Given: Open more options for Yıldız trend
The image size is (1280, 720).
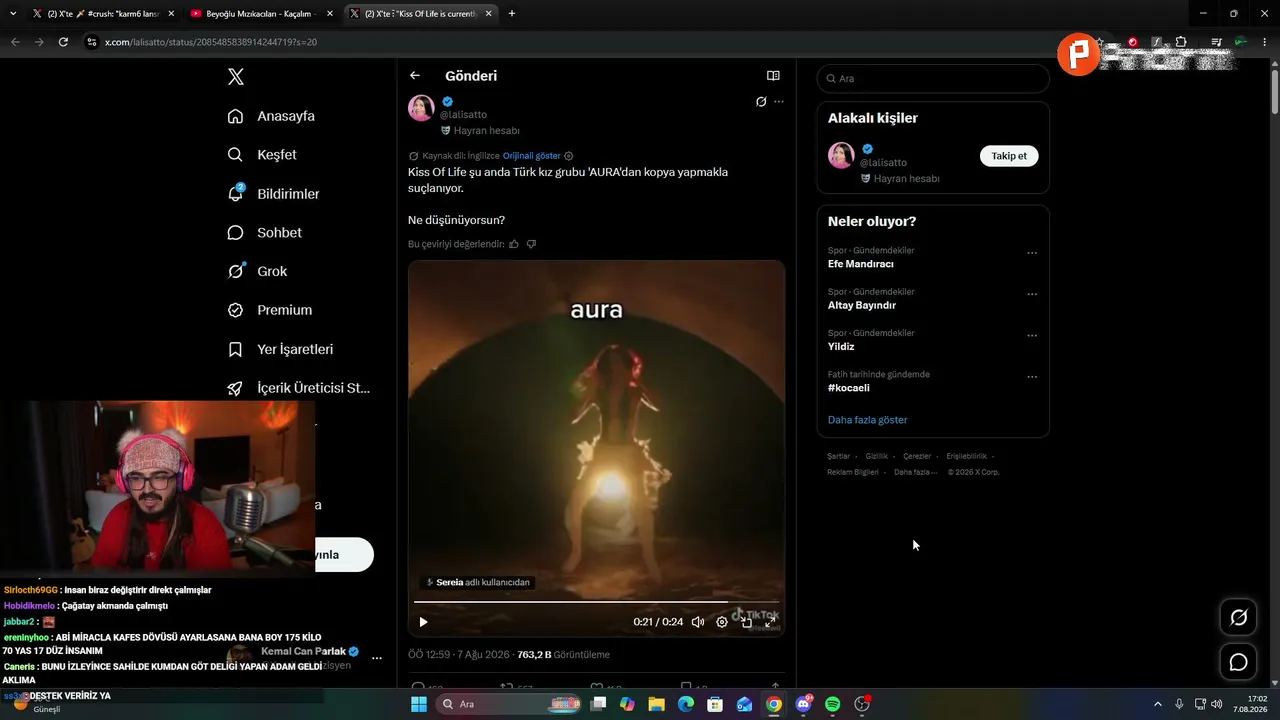Looking at the screenshot, I should [1032, 336].
